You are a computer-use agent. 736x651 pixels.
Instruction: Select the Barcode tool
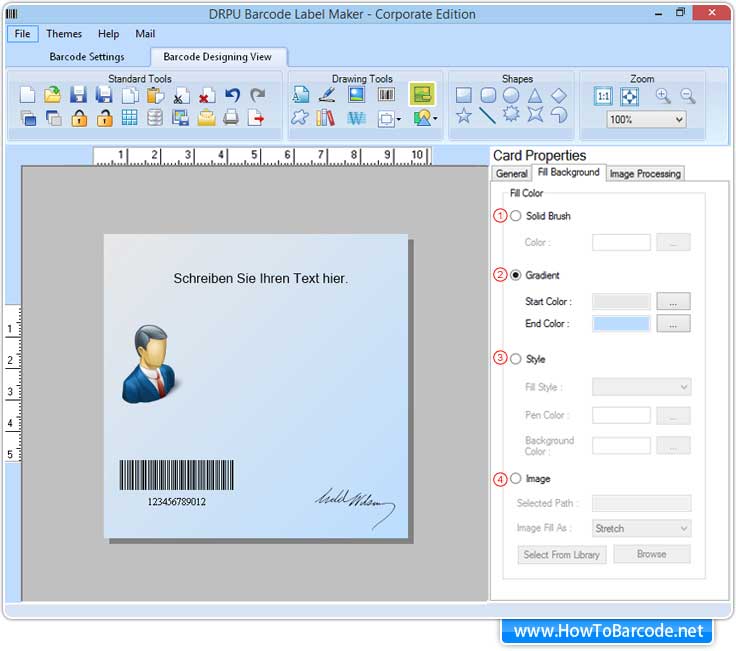click(386, 95)
